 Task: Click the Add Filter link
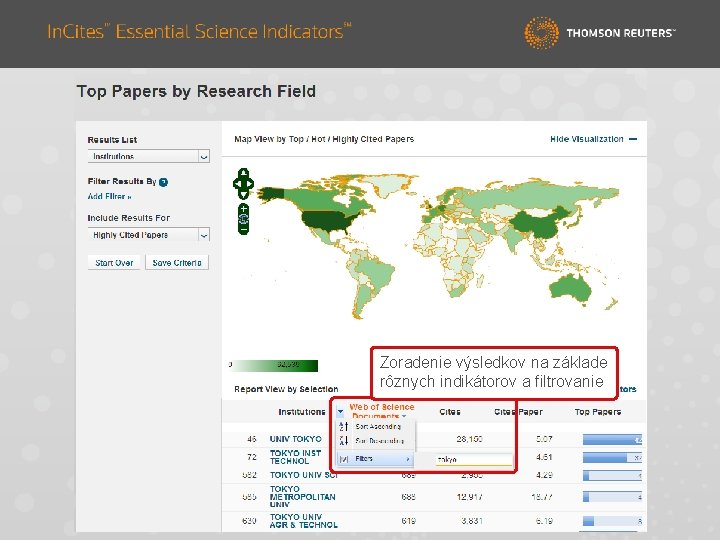click(x=109, y=197)
